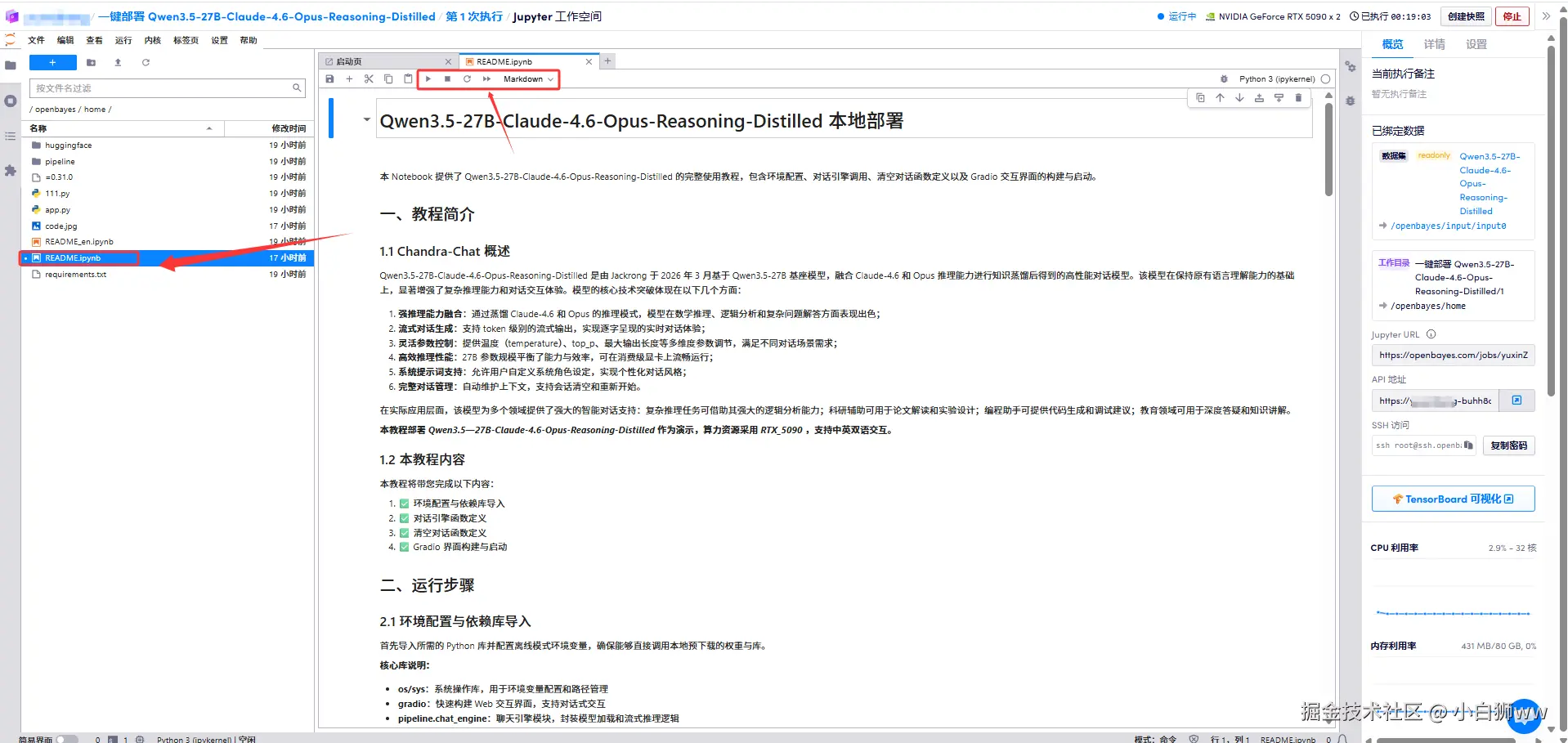This screenshot has width=1568, height=743.
Task: Select the app.py file
Action: point(167,210)
